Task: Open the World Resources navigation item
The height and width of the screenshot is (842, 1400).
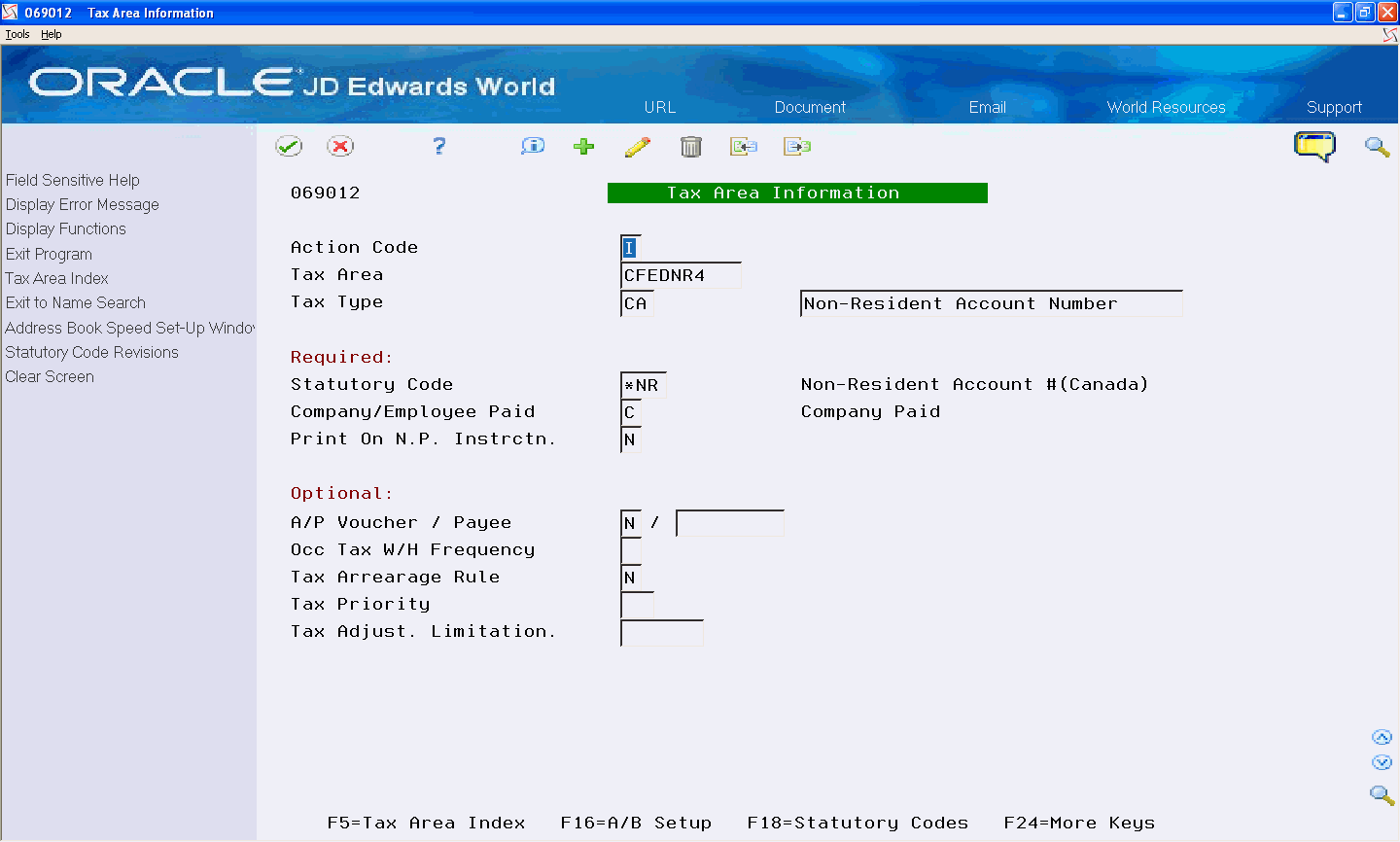Action: coord(1166,107)
